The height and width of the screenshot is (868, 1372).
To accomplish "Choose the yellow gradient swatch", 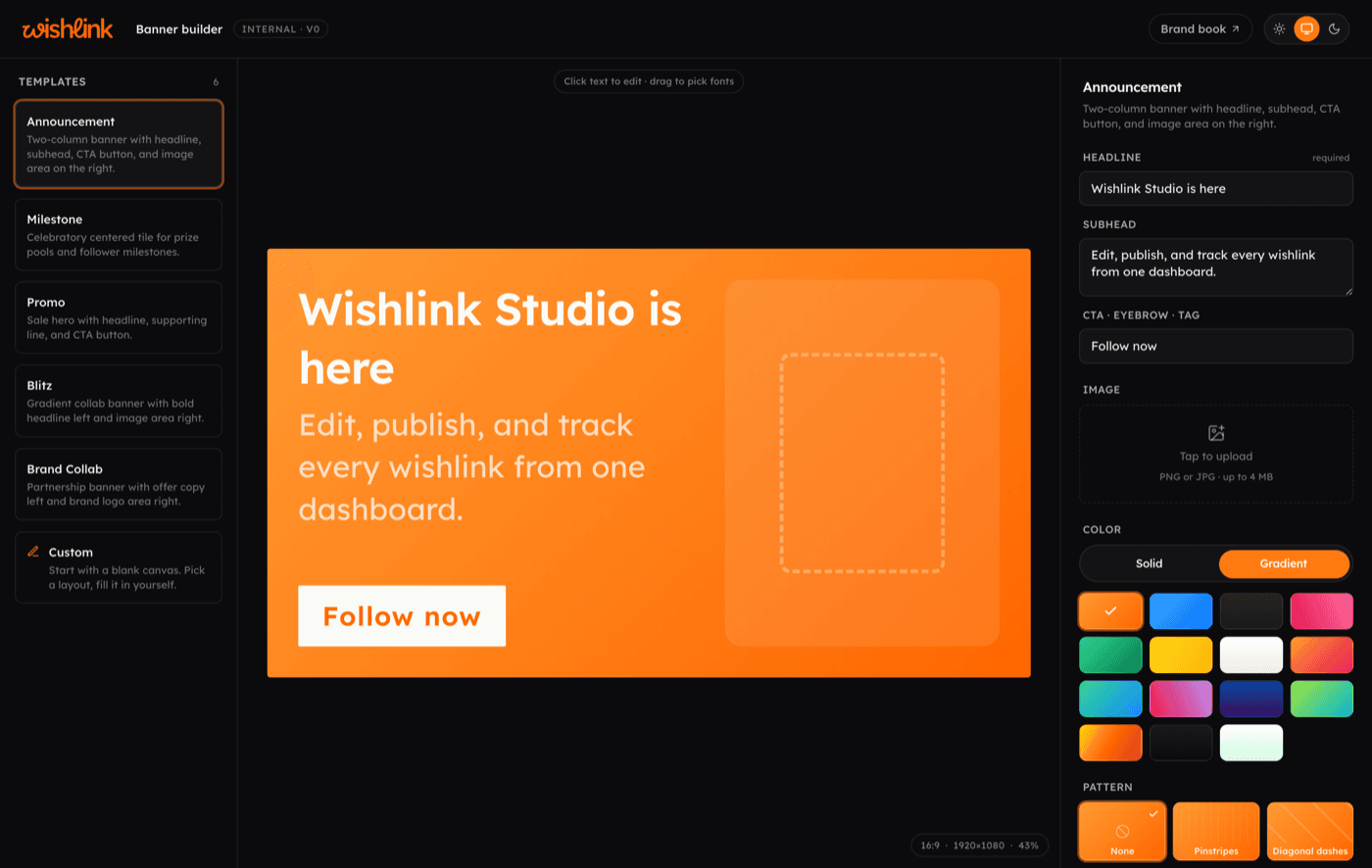I will [1181, 655].
